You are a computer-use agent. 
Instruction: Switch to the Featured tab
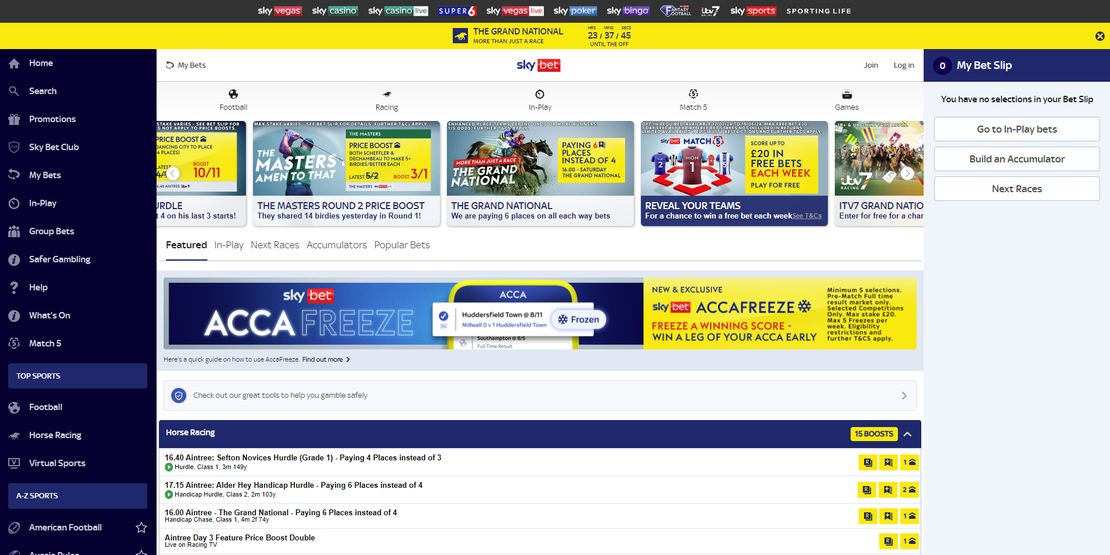point(186,245)
